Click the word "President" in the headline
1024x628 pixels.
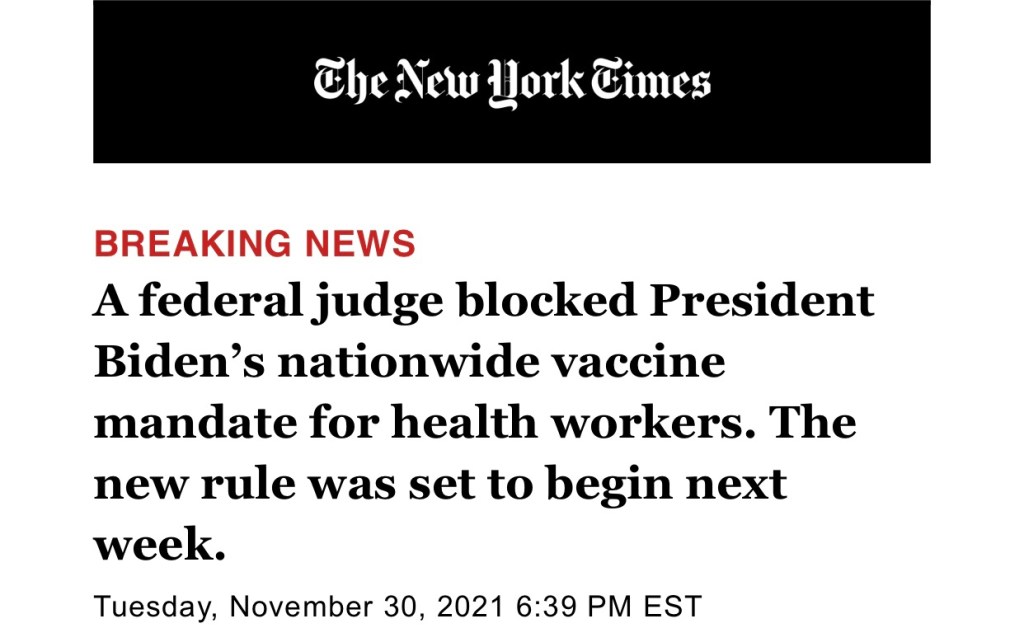pyautogui.click(x=763, y=301)
